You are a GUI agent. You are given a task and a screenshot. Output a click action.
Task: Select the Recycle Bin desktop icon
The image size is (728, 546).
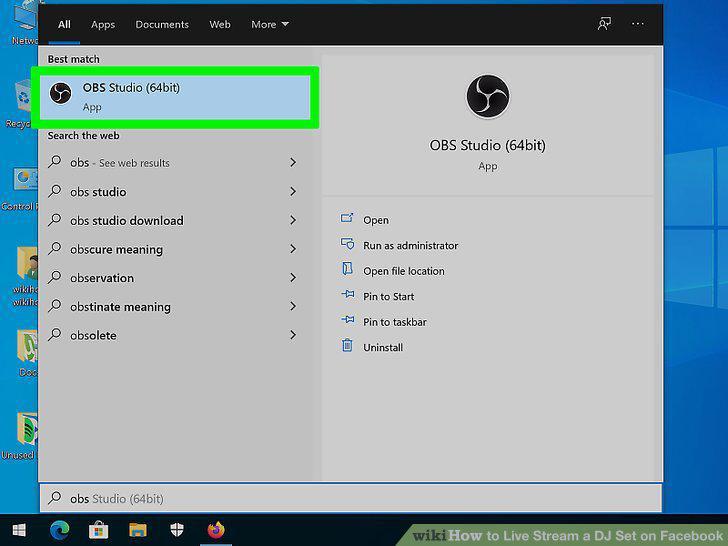click(21, 104)
